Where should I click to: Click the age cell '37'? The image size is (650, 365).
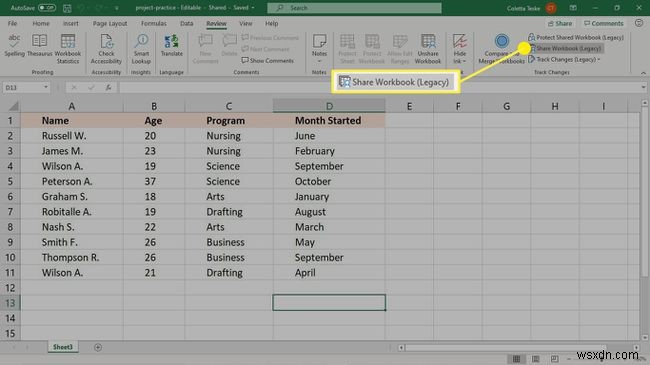[154, 182]
